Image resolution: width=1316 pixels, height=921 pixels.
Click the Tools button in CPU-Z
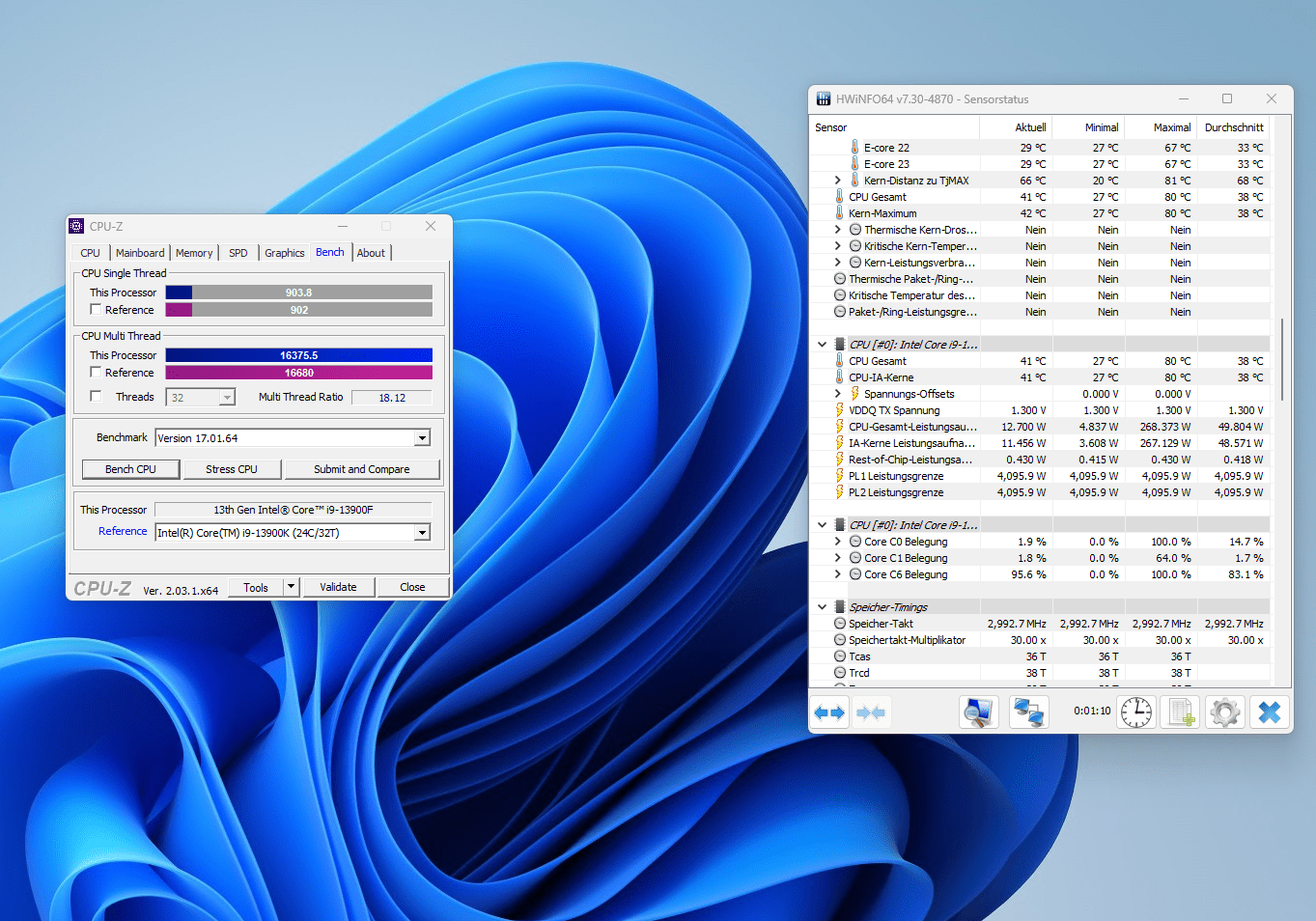[256, 587]
